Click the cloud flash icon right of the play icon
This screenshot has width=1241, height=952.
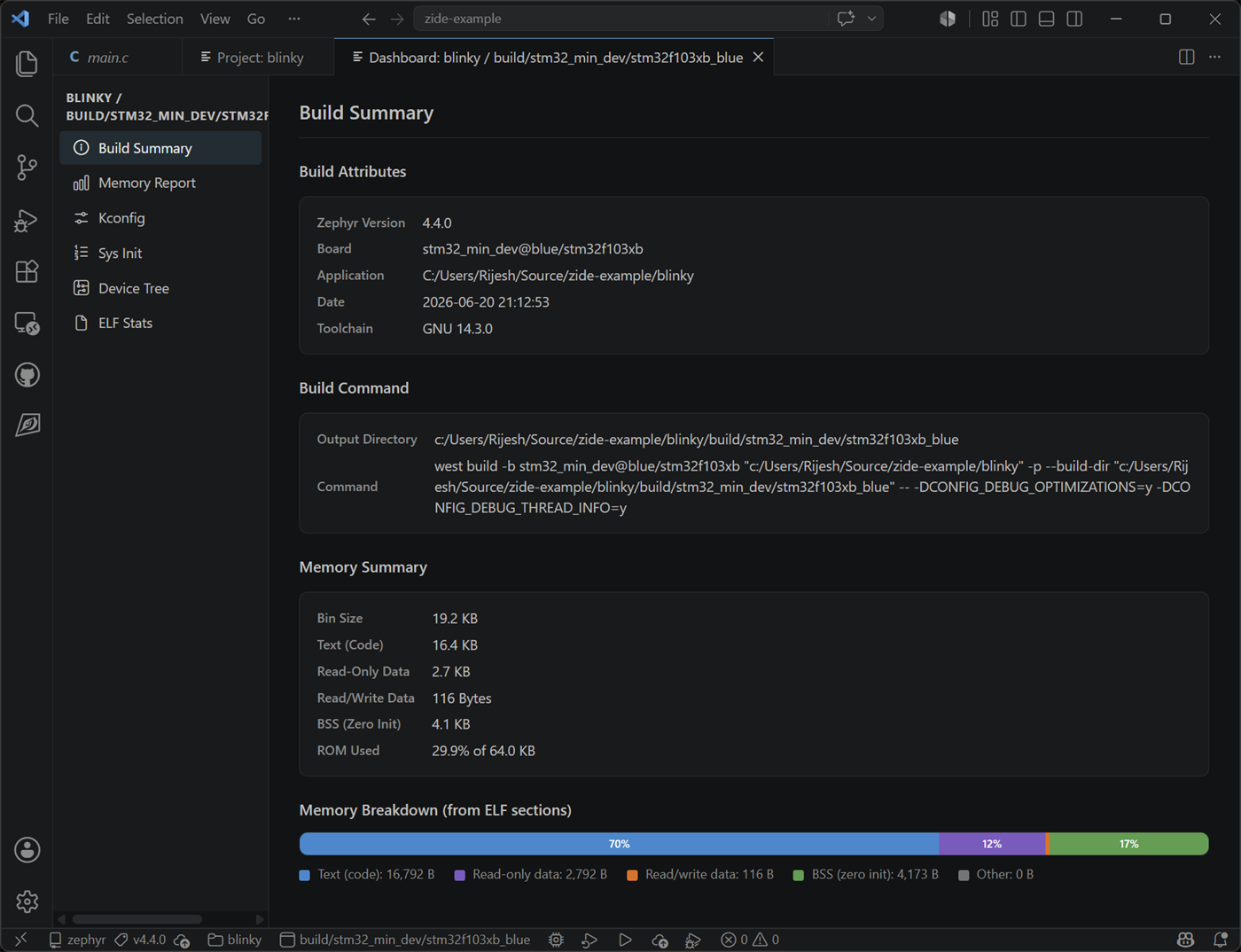coord(660,940)
